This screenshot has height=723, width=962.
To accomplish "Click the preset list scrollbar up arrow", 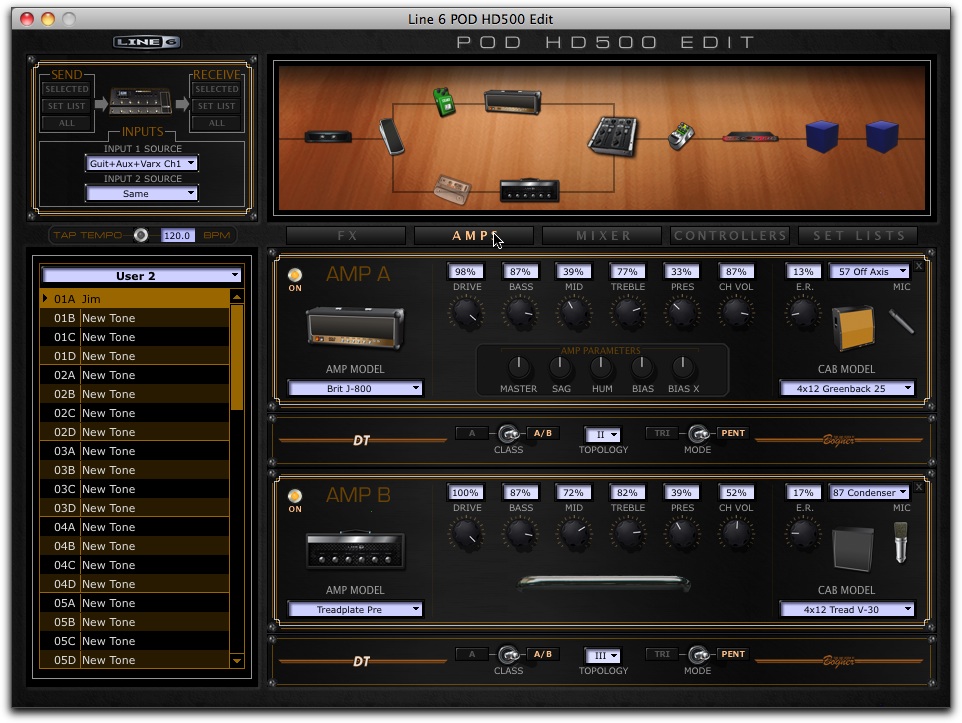I will 237,297.
